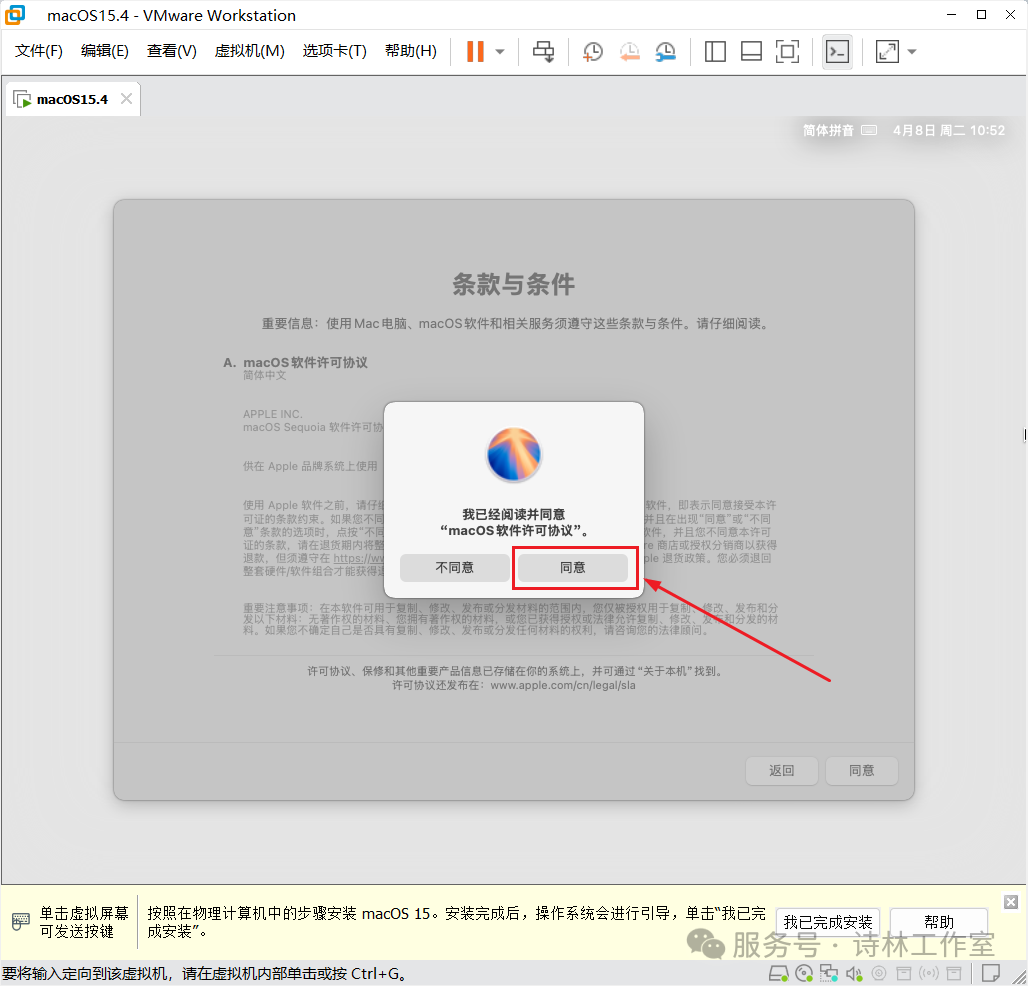Click the send Ctrl+Alt+Del icon
This screenshot has height=986, width=1028.
point(543,51)
